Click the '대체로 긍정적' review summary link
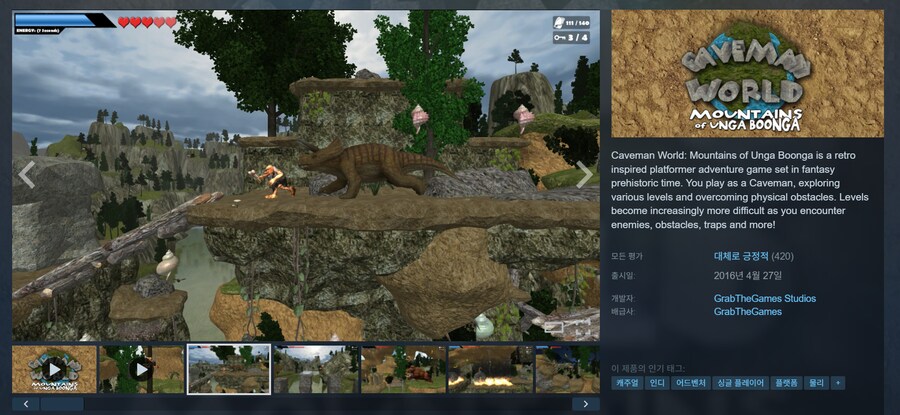 (x=734, y=256)
